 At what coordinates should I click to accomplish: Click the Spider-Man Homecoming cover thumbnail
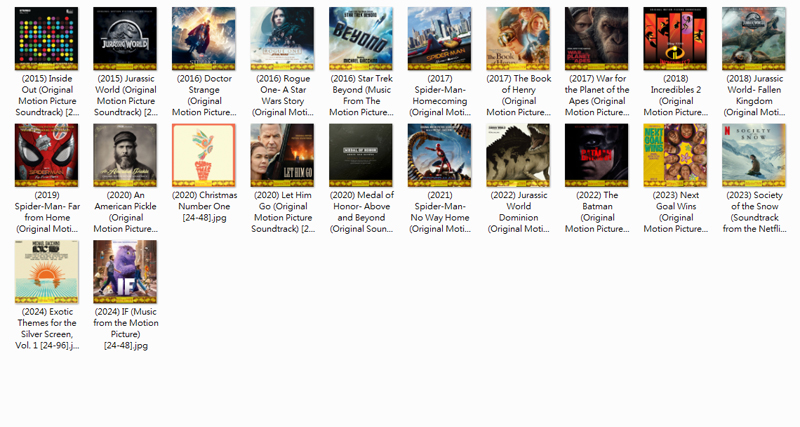point(439,39)
